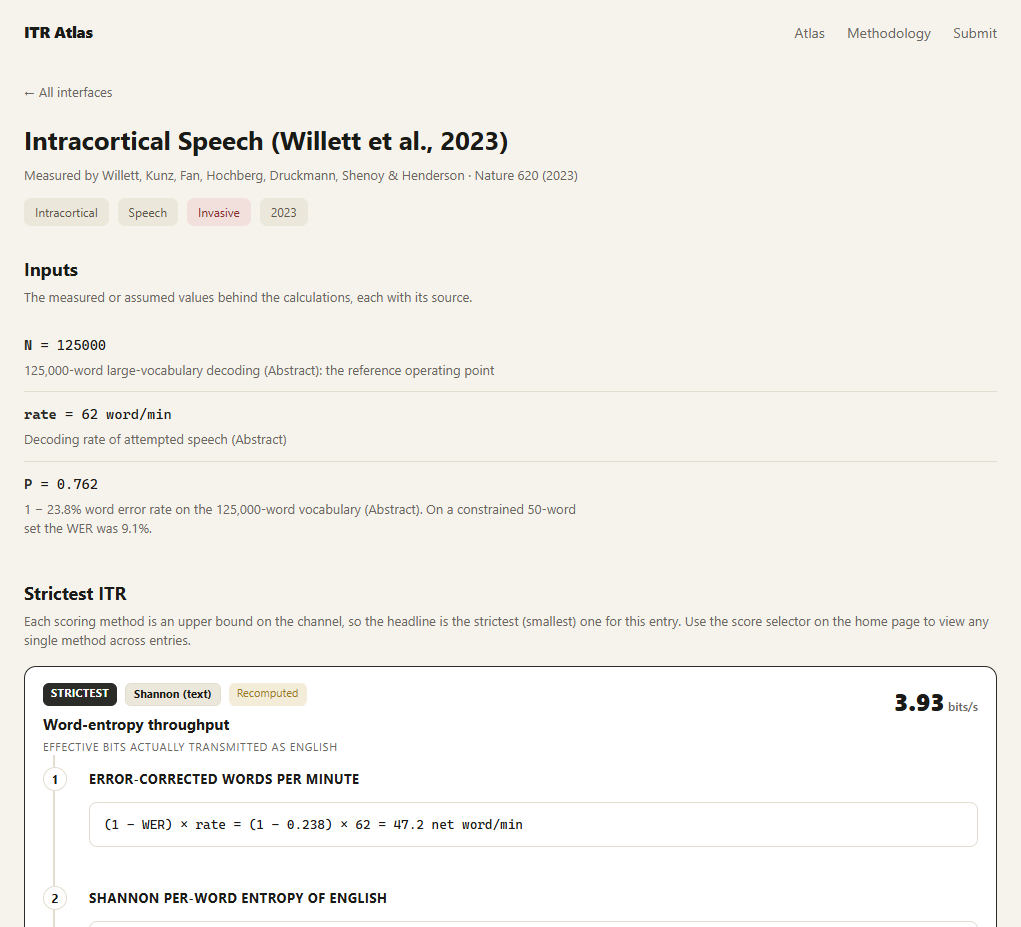Click Decoding rate of attempted speech note
This screenshot has height=927, width=1021.
tap(155, 439)
